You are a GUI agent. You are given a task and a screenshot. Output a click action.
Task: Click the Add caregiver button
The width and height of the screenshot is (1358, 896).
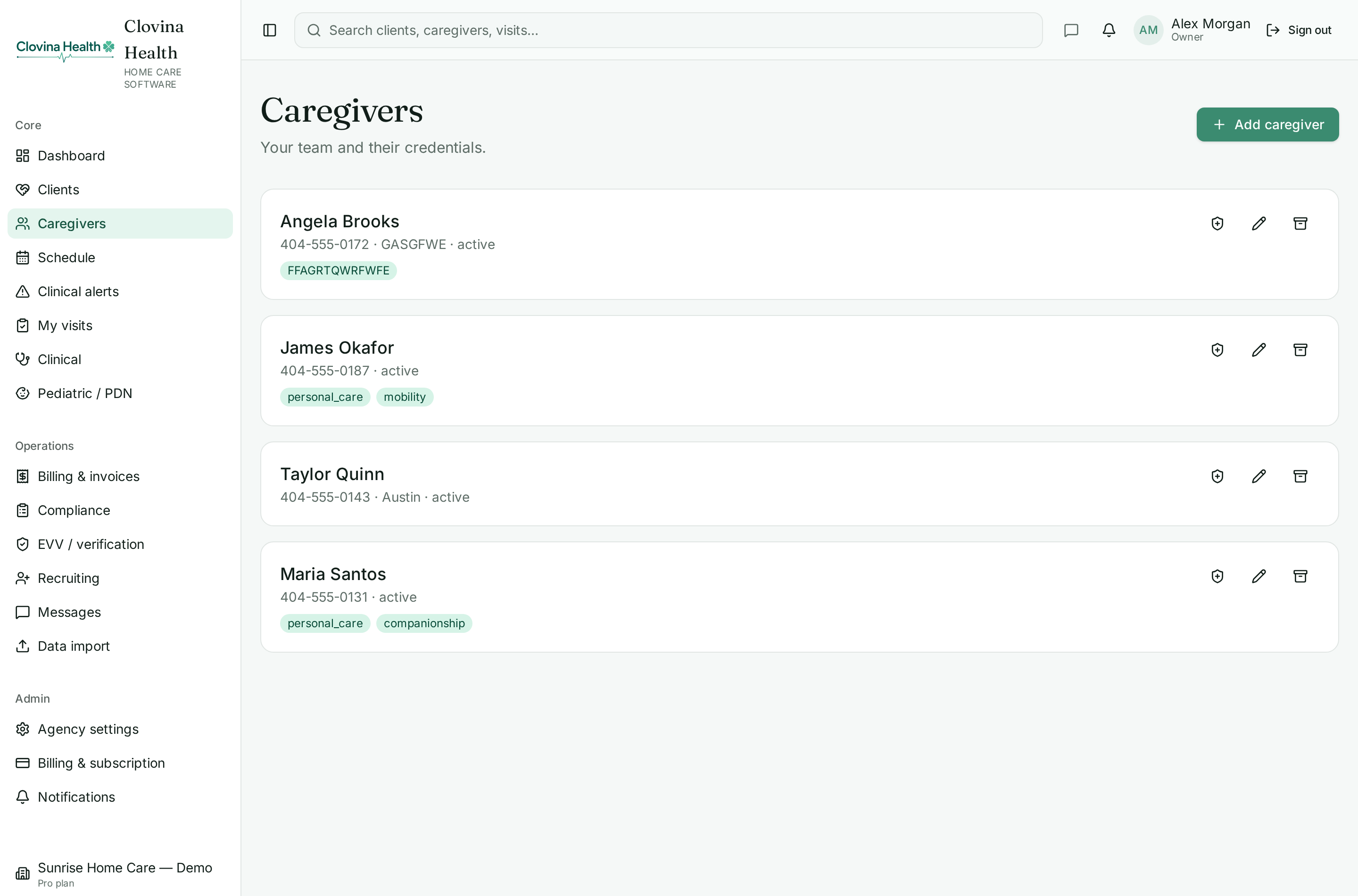point(1267,124)
